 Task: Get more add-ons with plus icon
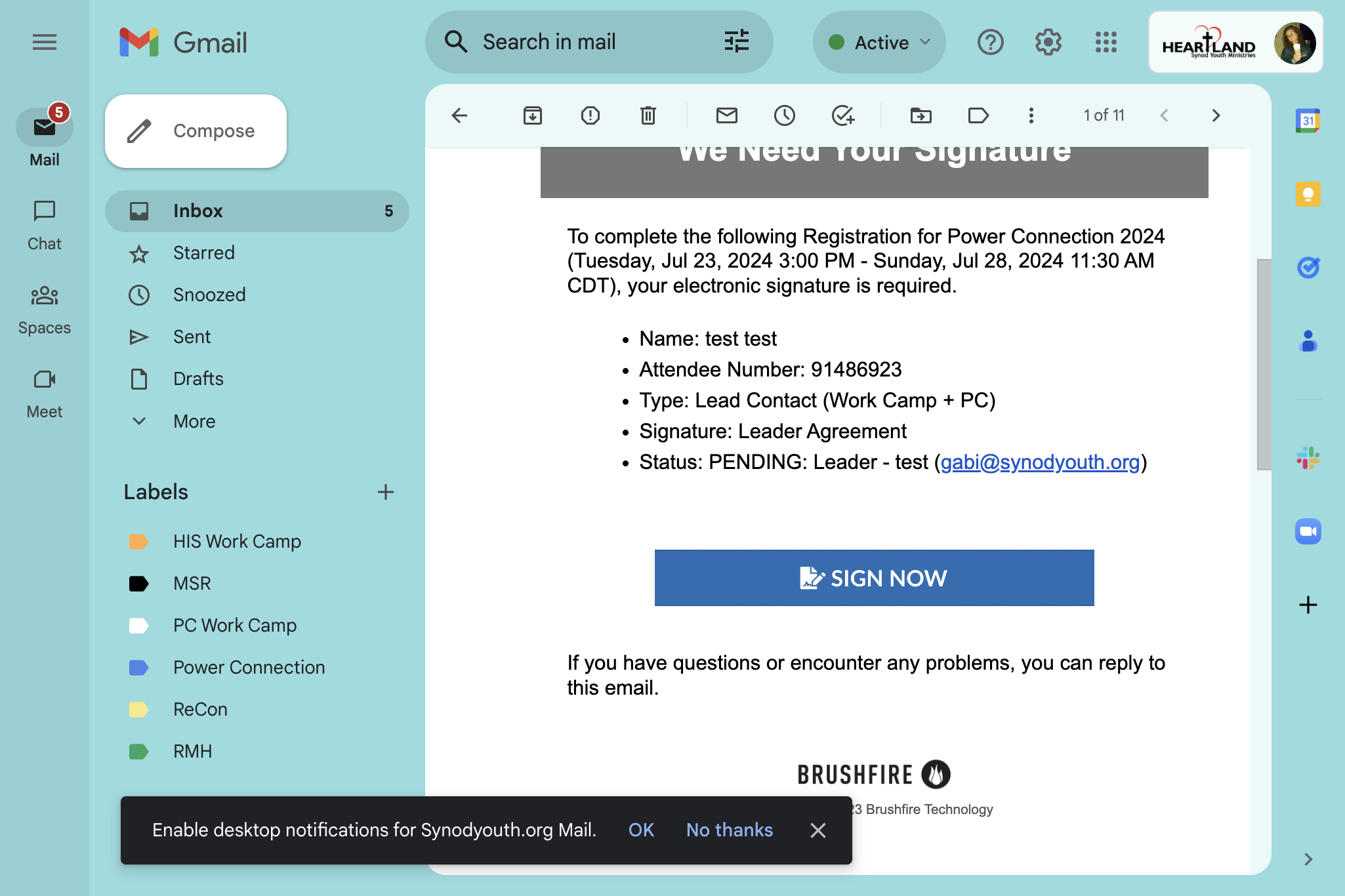1308,605
